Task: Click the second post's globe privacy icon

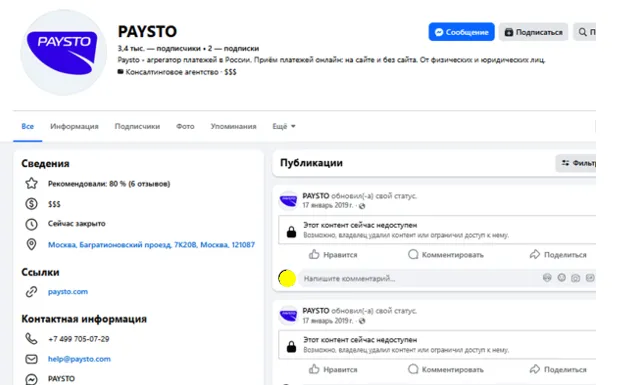Action: point(362,321)
